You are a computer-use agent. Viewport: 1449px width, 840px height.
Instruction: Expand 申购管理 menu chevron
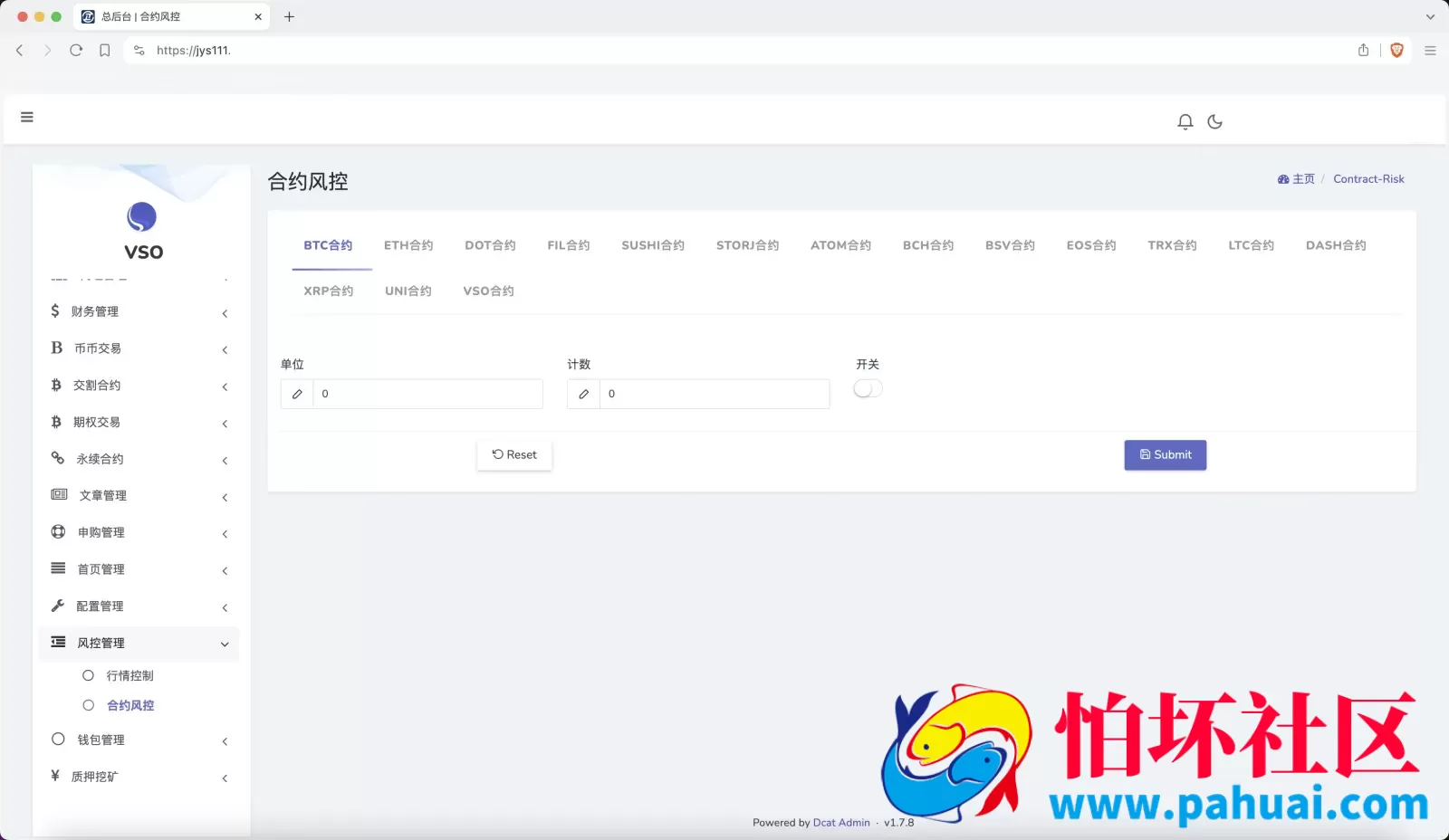(225, 534)
